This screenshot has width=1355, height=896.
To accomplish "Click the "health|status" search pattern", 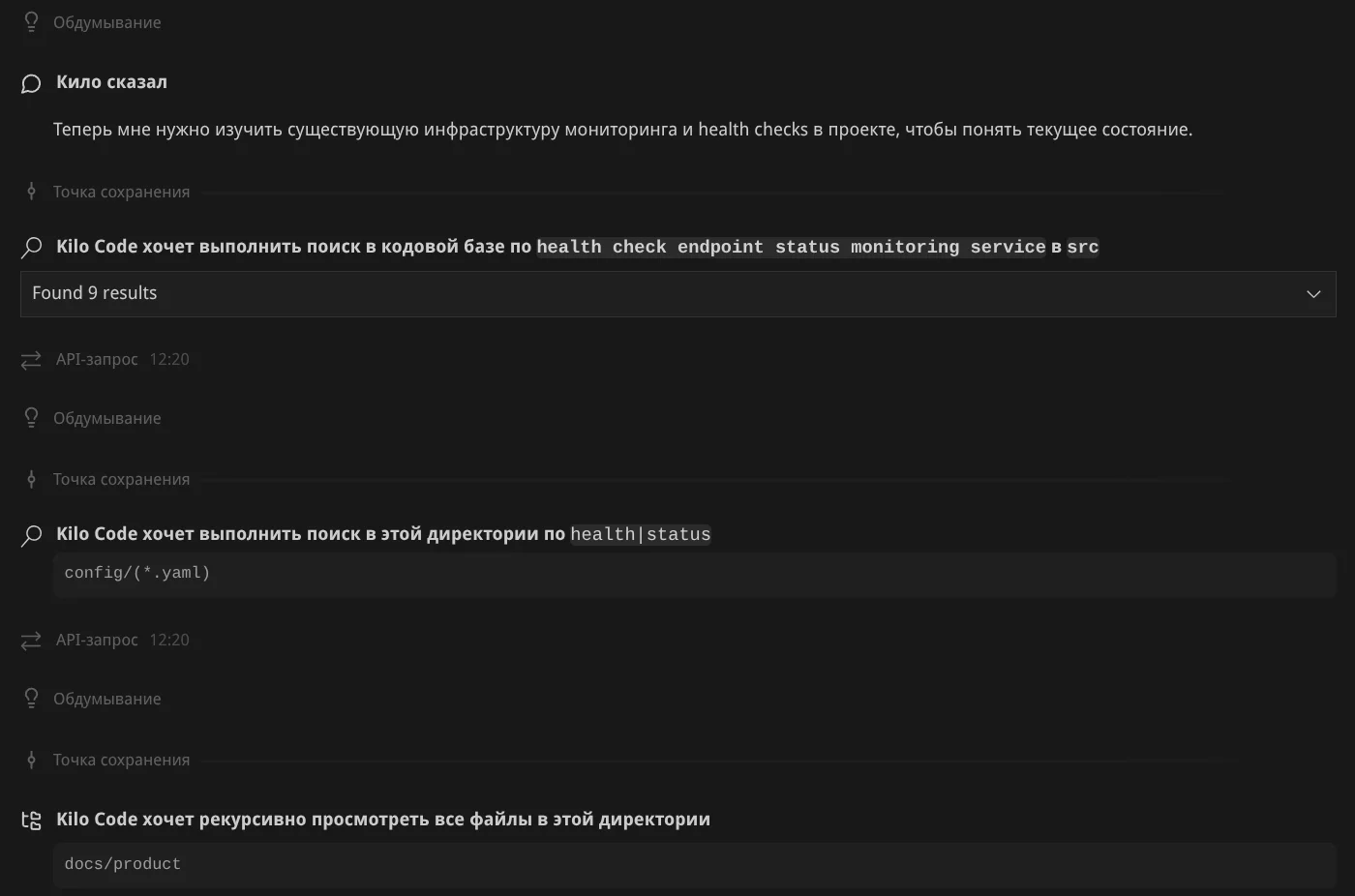I will (x=640, y=534).
